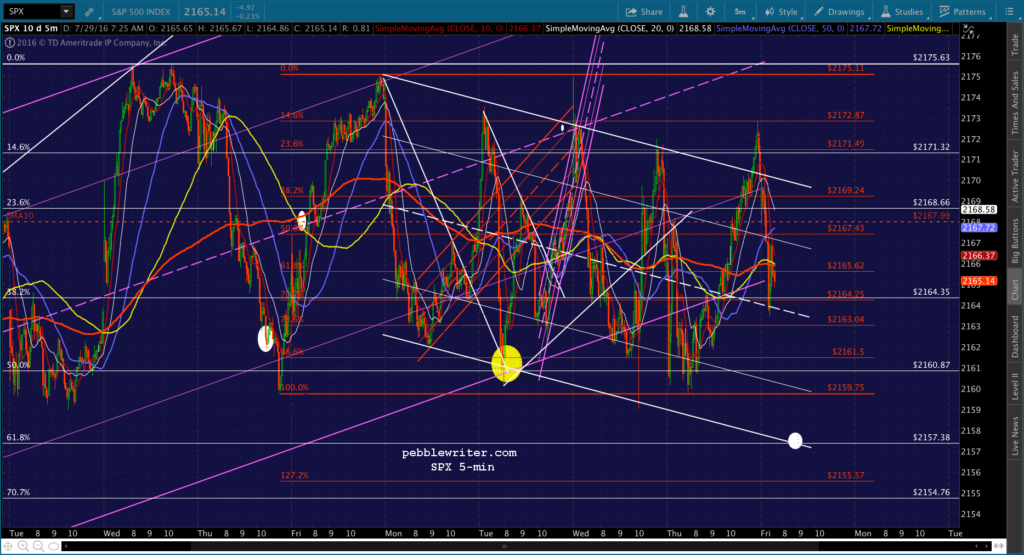
Task: Open the Big Buttons side tab
Action: 1015,240
